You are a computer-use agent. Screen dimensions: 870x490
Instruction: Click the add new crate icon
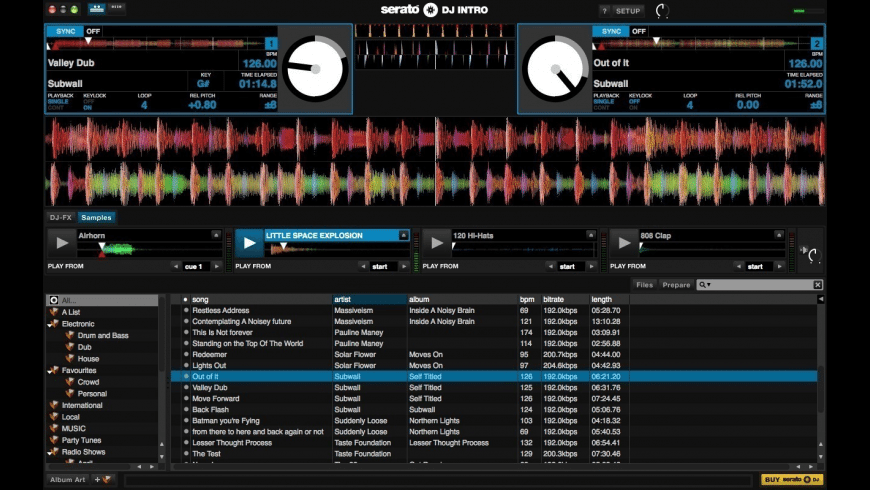pos(103,480)
